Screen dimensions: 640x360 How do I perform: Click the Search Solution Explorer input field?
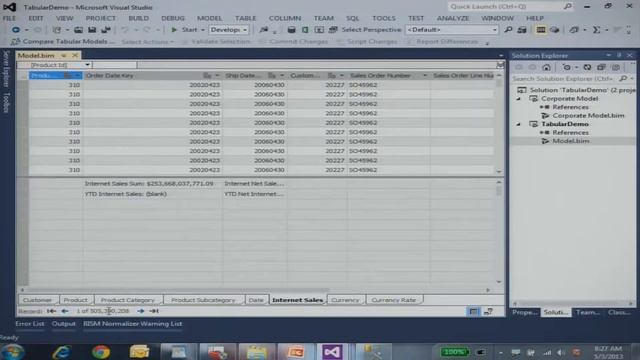[x=564, y=78]
